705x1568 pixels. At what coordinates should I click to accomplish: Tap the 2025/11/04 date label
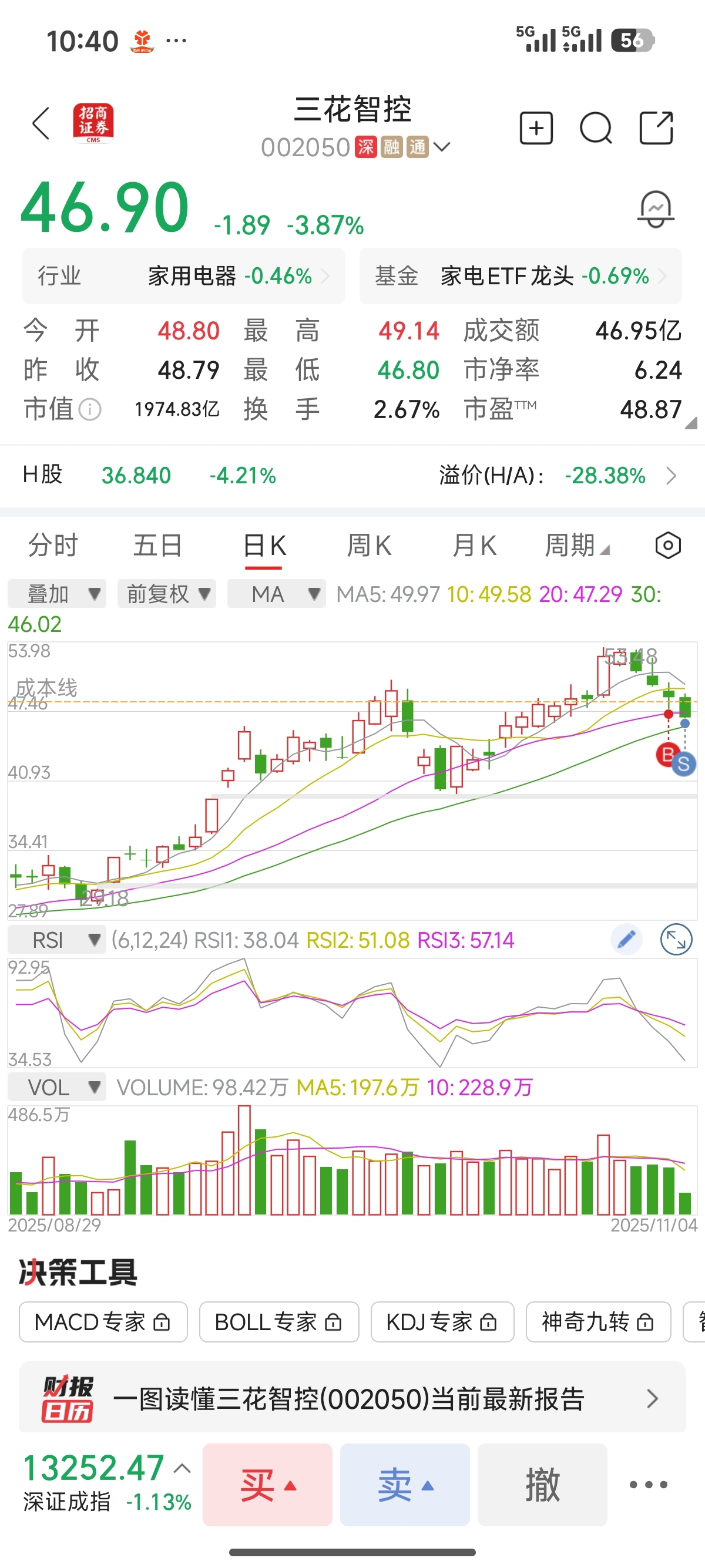[x=654, y=1224]
